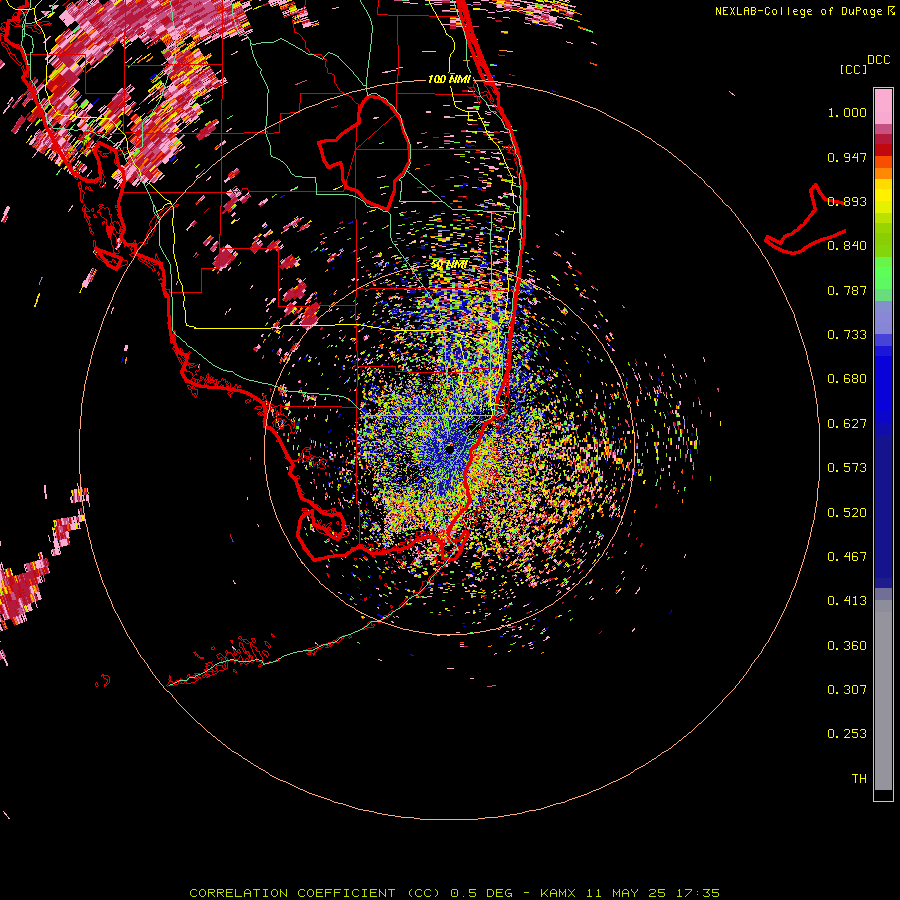The width and height of the screenshot is (900, 900).
Task: Click the 100 NMI range ring label
Action: tap(449, 79)
